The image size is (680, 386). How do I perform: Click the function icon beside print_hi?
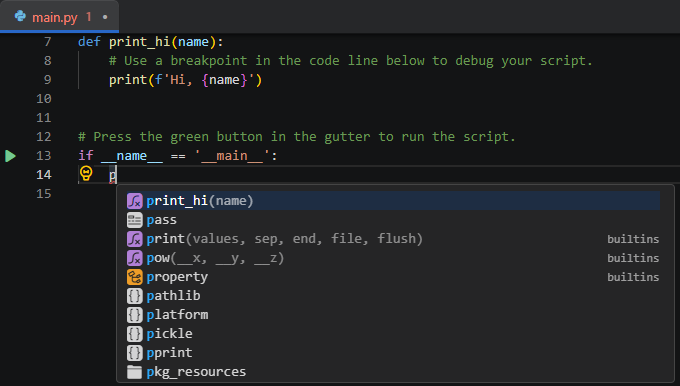[134, 201]
